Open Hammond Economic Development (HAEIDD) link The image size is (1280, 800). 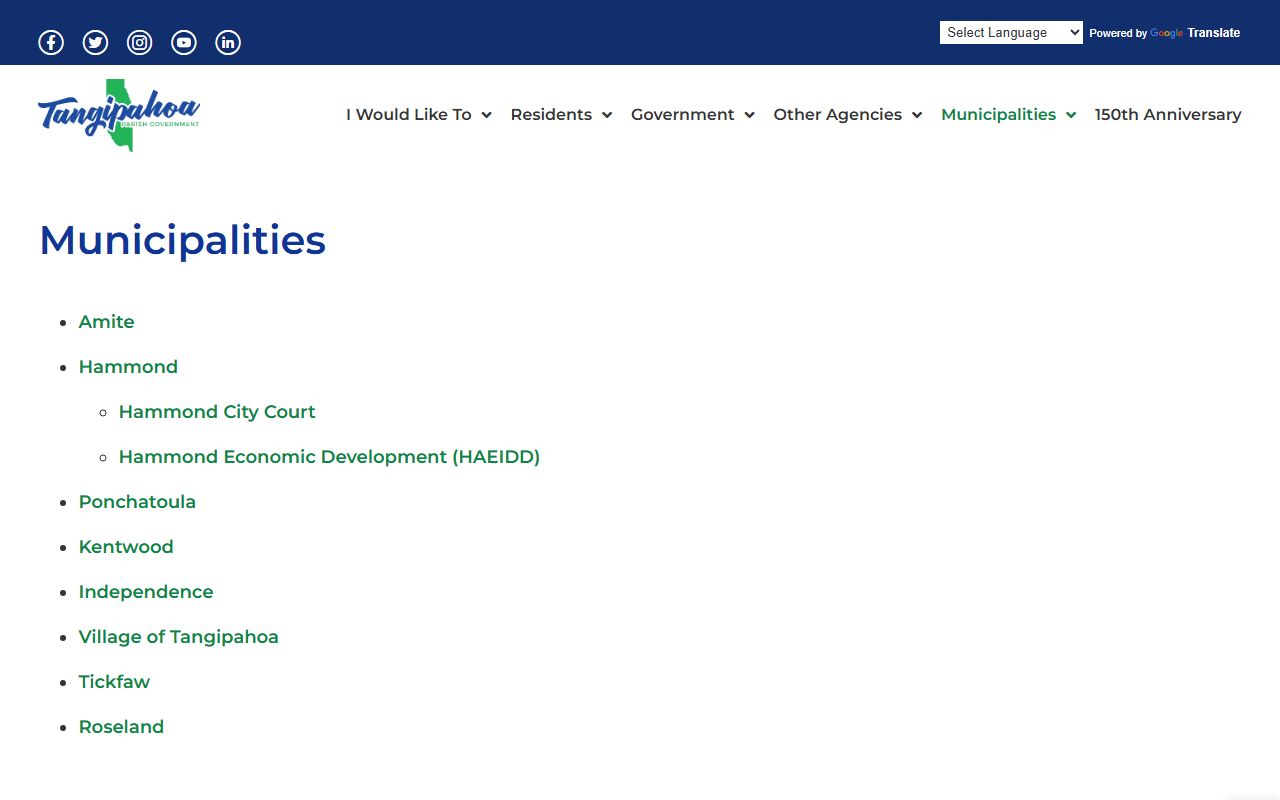329,457
